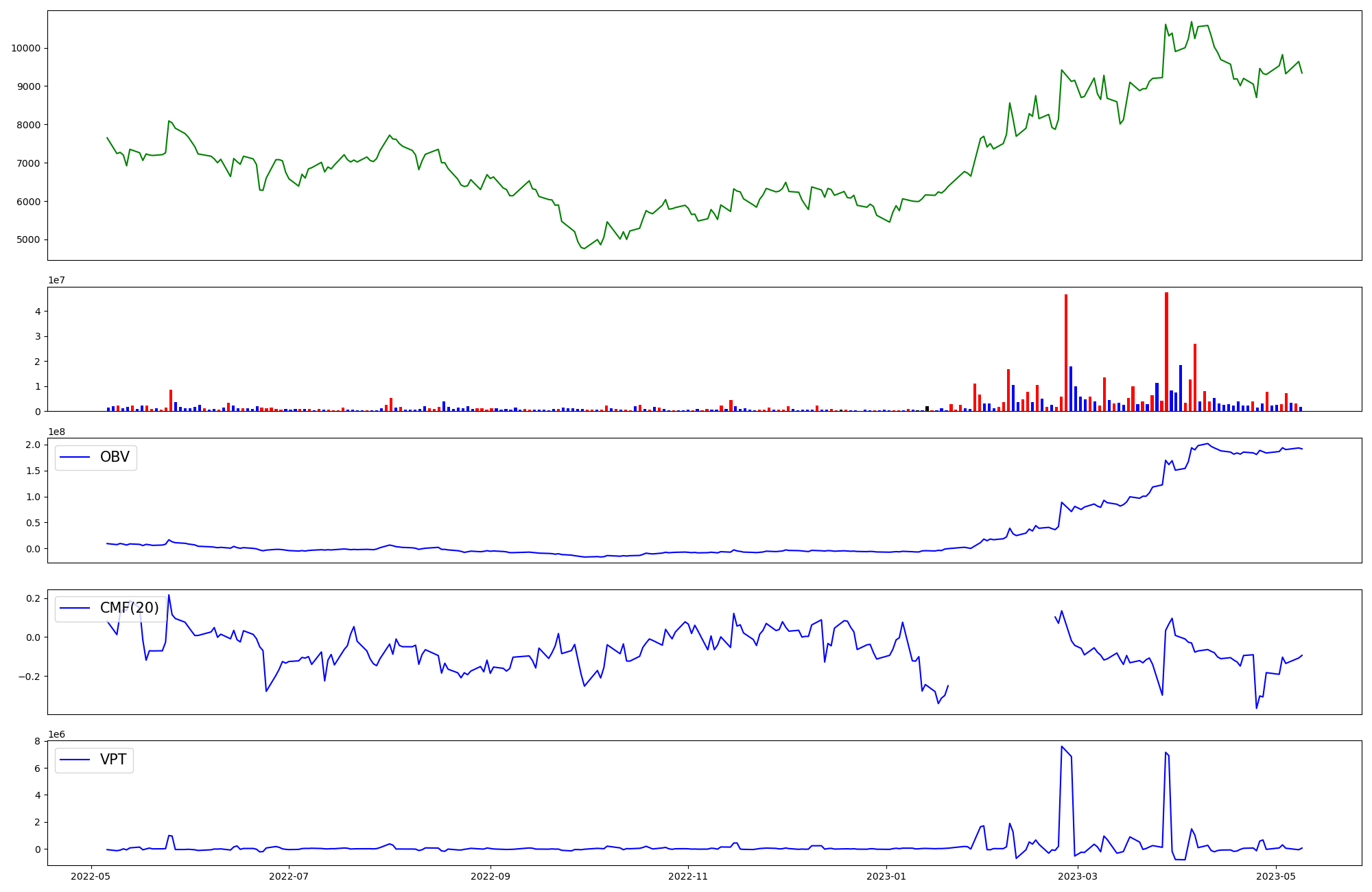The height and width of the screenshot is (892, 1372).
Task: Click the 5000 tick on price axis
Action: [28, 240]
